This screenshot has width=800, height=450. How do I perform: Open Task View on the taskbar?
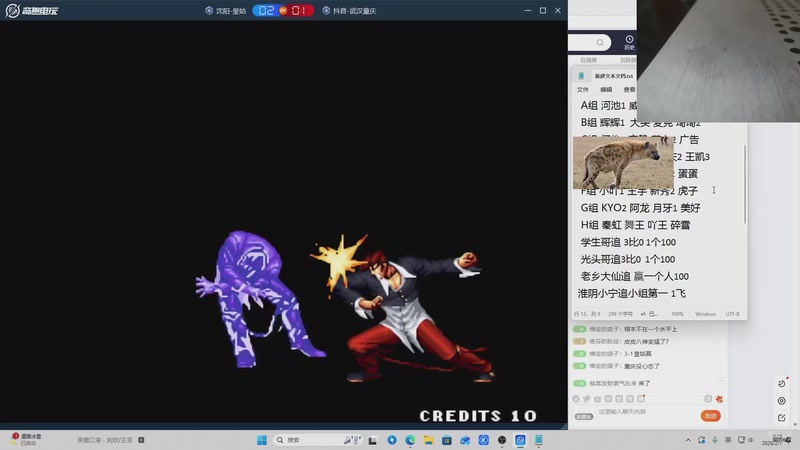pyautogui.click(x=372, y=440)
